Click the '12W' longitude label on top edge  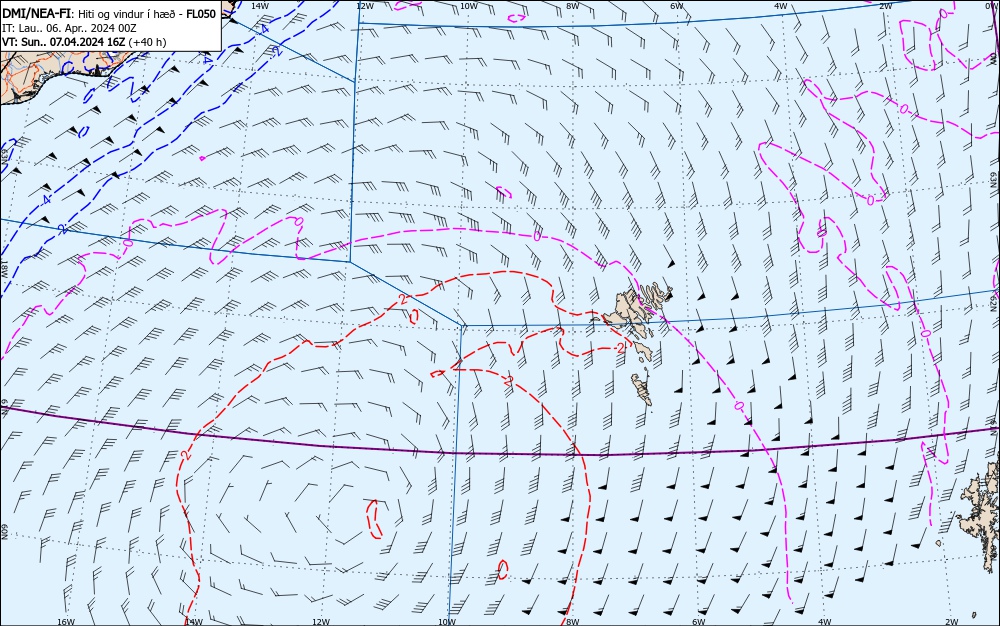[365, 6]
